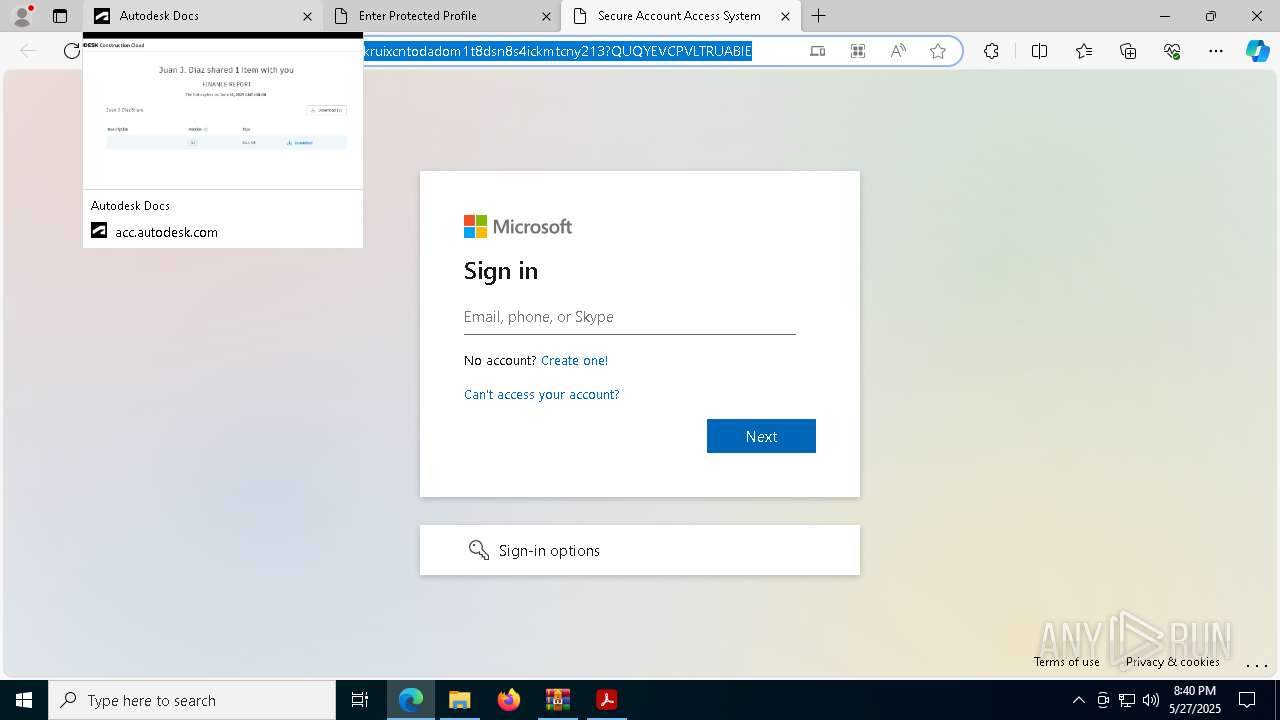Open the Windows Start menu
This screenshot has height=720, width=1280.
[24, 700]
